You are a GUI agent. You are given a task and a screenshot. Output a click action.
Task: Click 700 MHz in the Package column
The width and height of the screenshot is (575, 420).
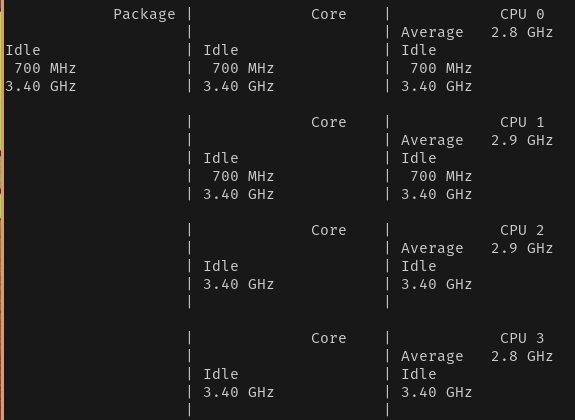point(45,68)
